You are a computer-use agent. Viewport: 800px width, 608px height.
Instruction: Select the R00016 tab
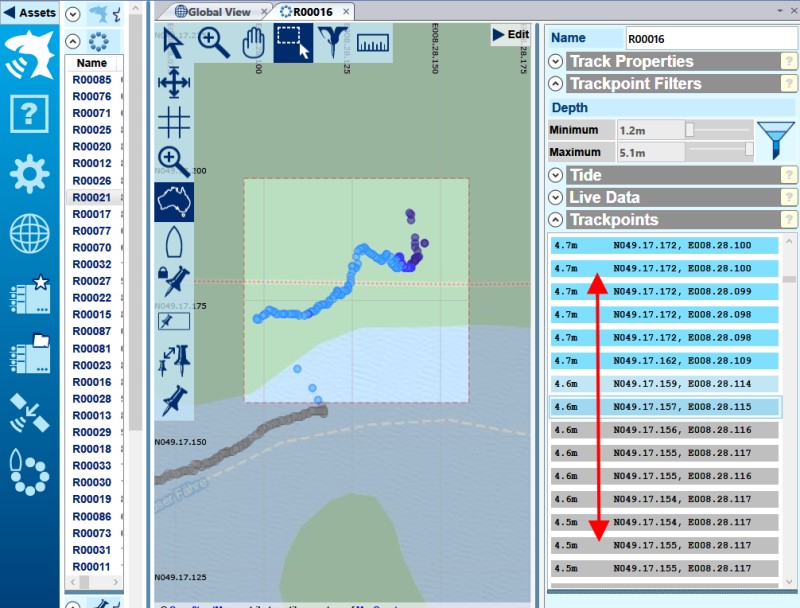[313, 12]
